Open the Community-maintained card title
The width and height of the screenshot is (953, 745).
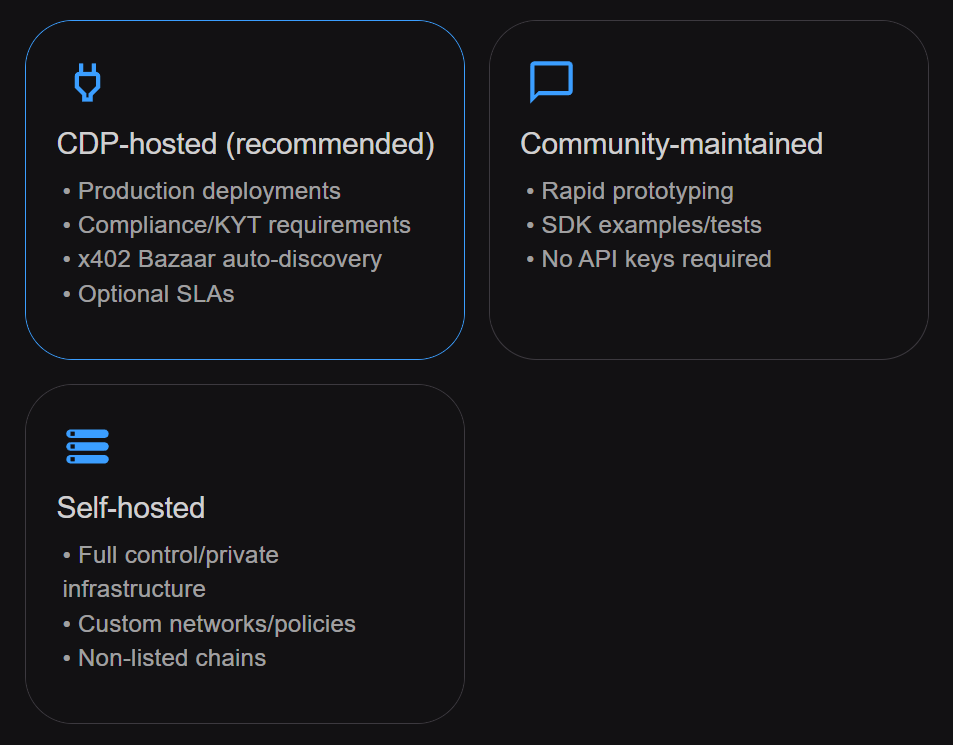point(671,144)
